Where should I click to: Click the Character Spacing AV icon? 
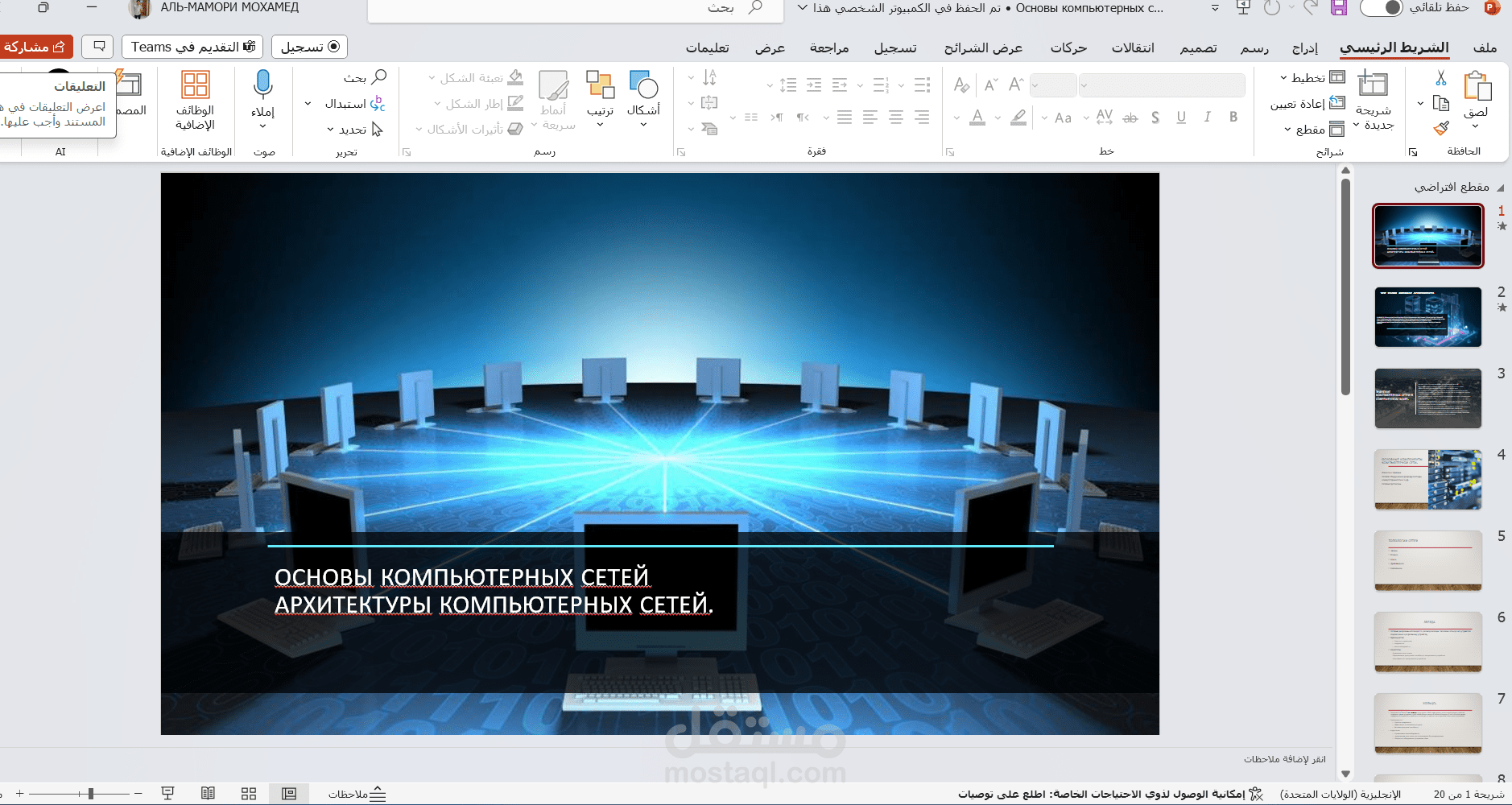click(x=1105, y=117)
